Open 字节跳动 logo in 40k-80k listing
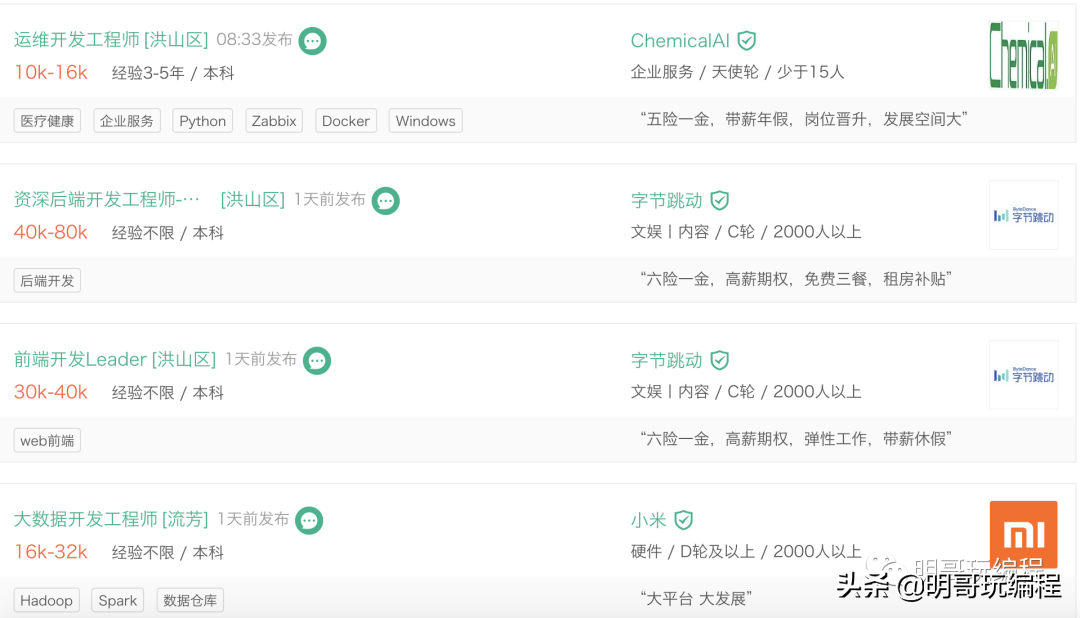This screenshot has width=1080, height=618. coord(1024,215)
